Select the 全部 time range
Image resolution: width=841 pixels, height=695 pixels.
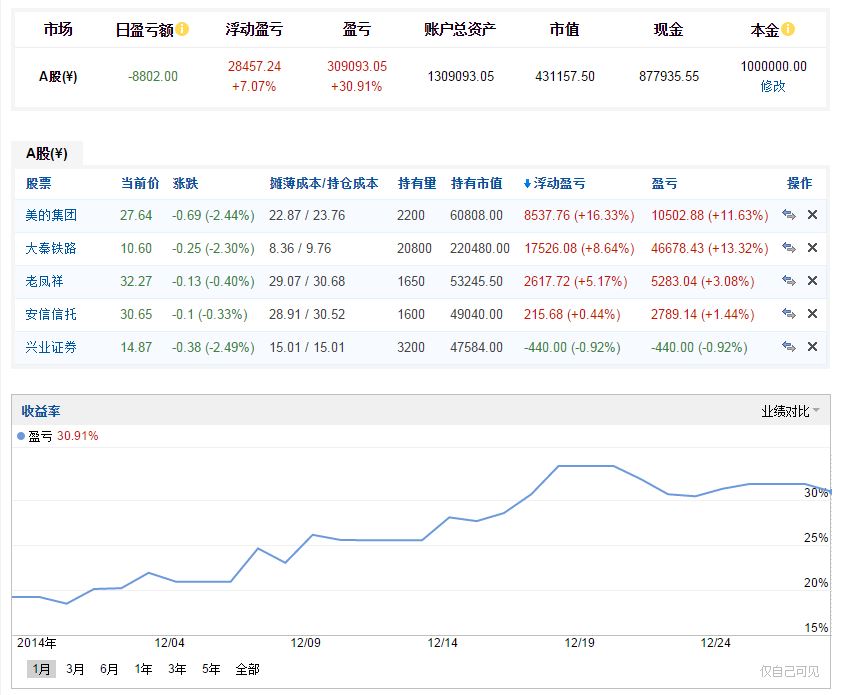(247, 669)
